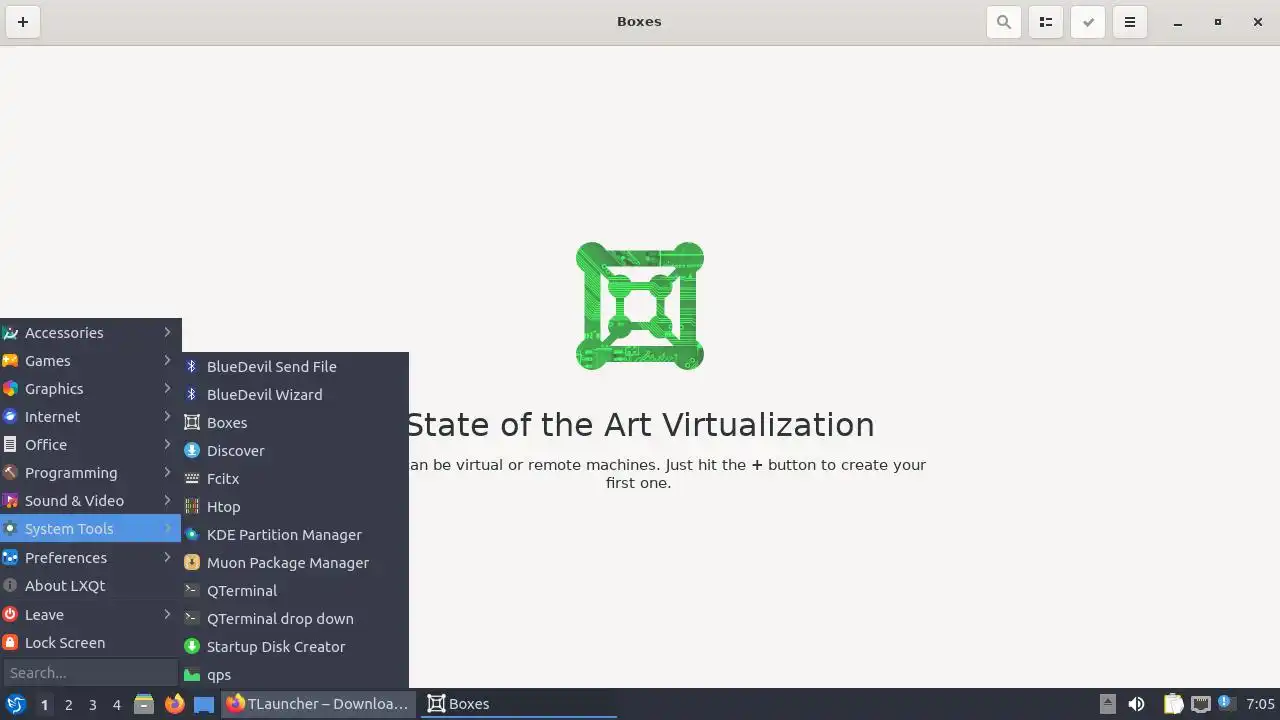Click the Leave submenu arrow
Viewport: 1280px width, 720px height.
coord(167,615)
